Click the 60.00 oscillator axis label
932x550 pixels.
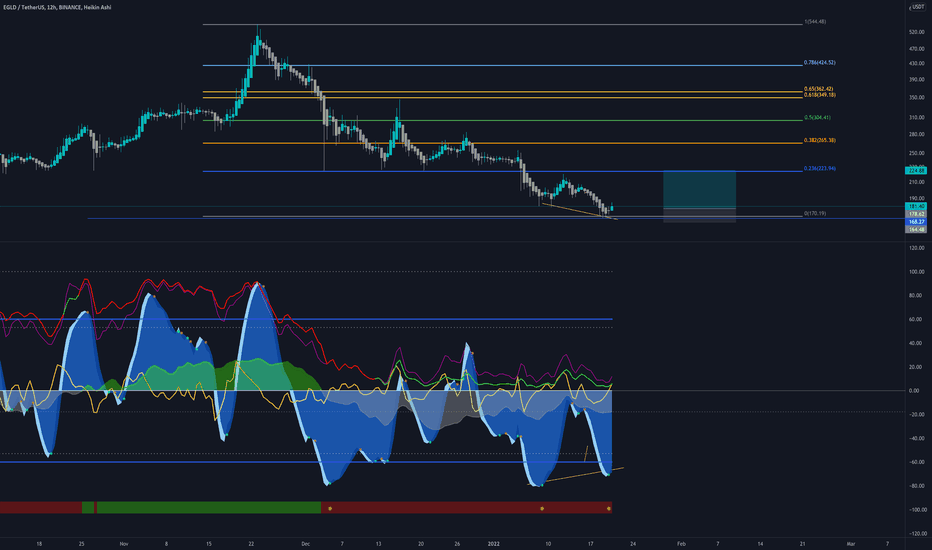click(917, 319)
